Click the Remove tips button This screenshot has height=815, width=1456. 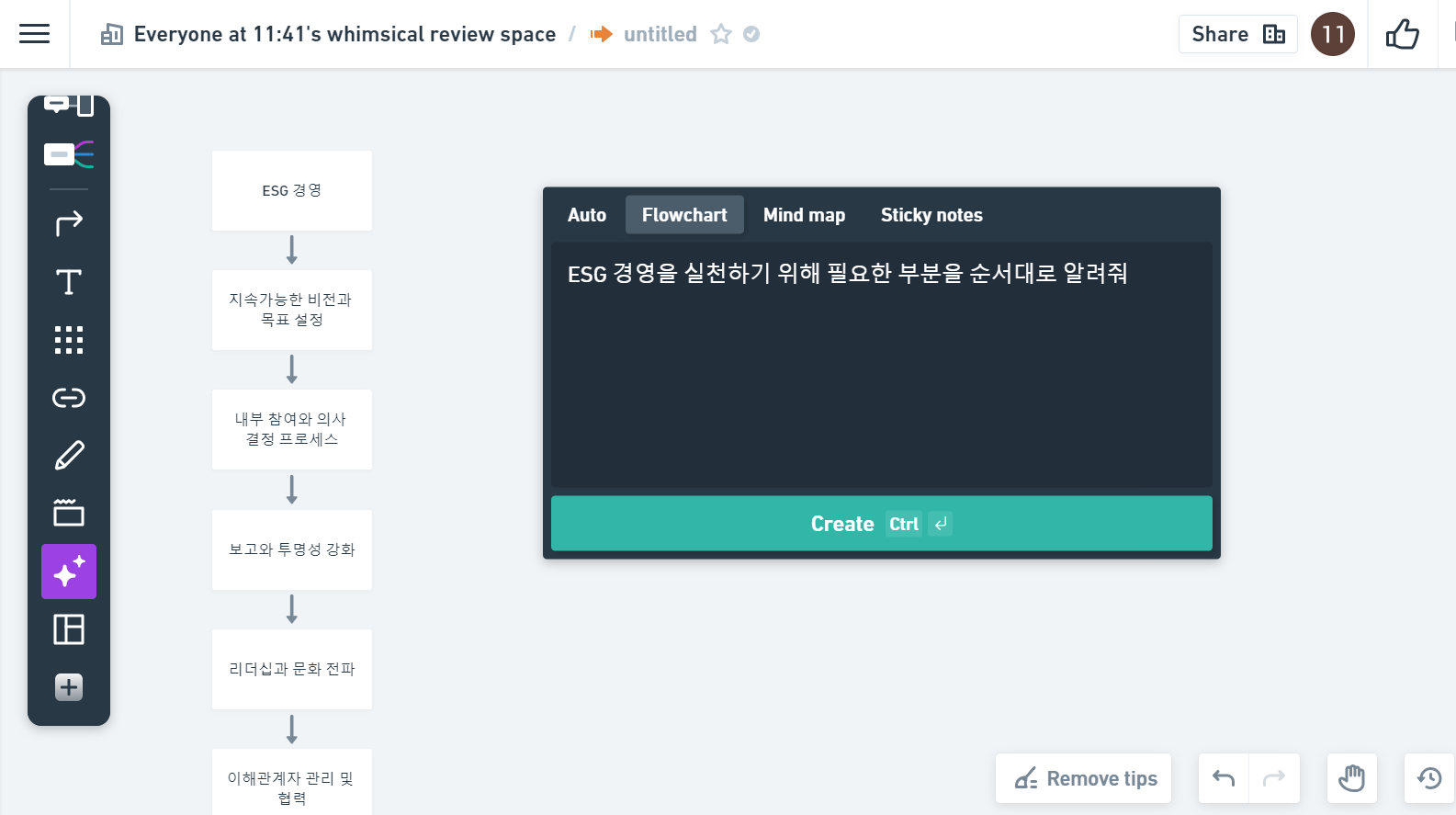(x=1084, y=778)
